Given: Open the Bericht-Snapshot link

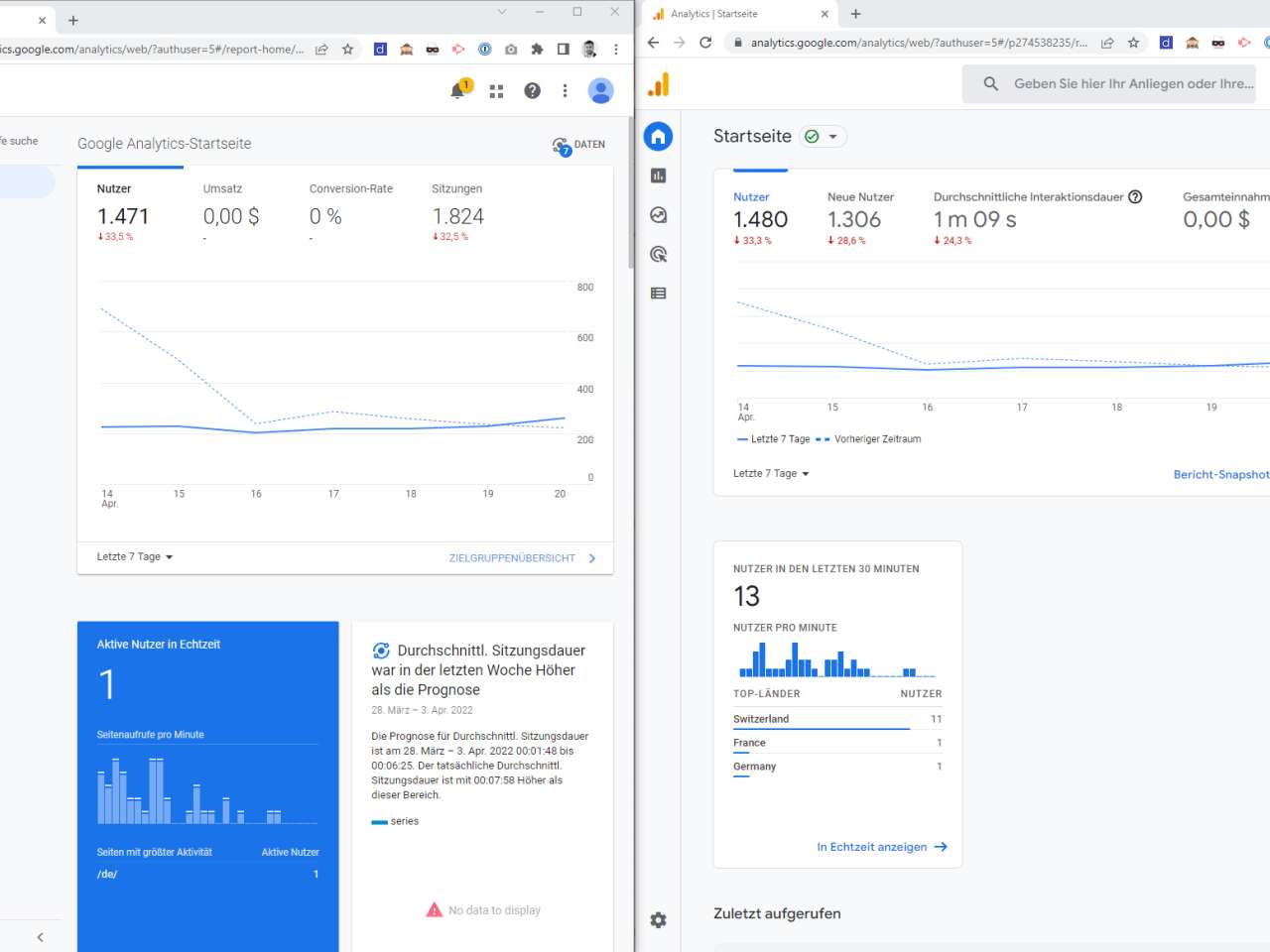Looking at the screenshot, I should click(1221, 475).
